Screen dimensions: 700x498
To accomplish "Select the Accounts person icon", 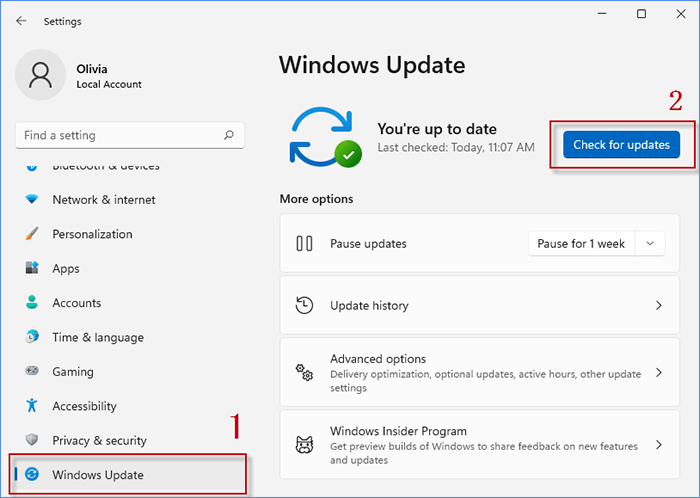I will pyautogui.click(x=32, y=302).
